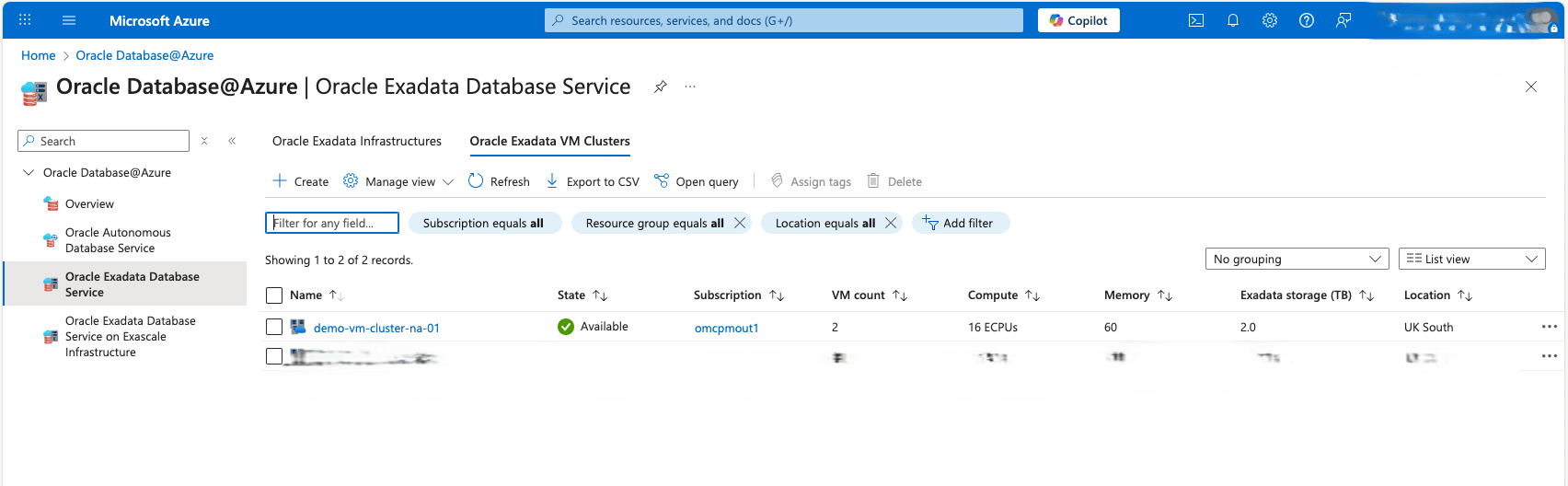Open portal settings gear icon

pos(1270,20)
